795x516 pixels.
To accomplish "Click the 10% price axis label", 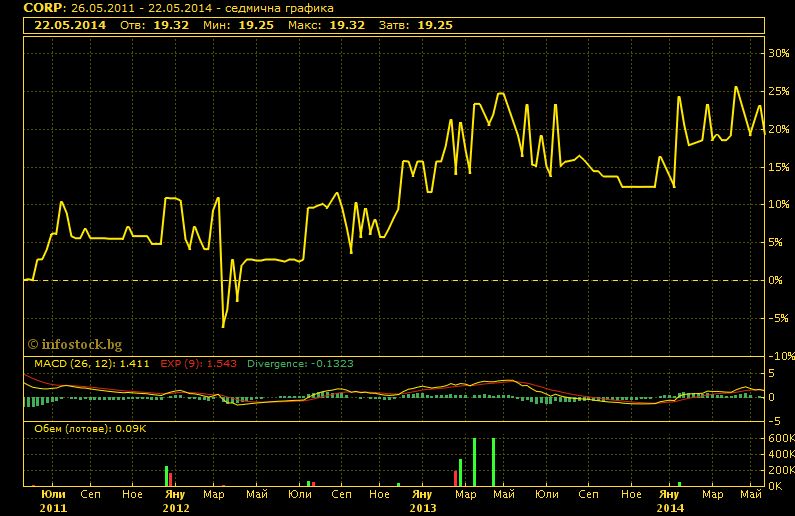I will (779, 204).
